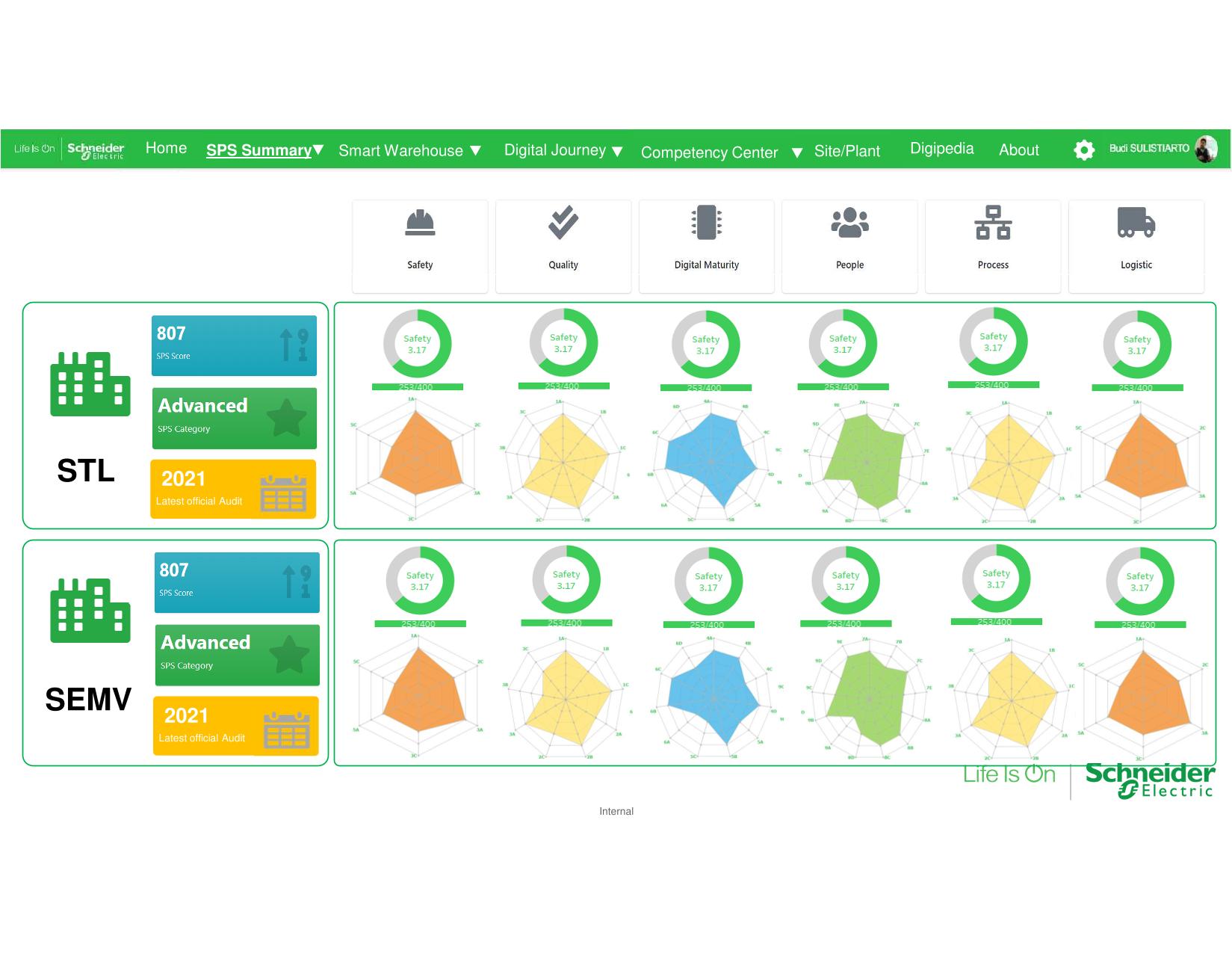
Task: Click the STL factory building icon
Action: [x=90, y=384]
